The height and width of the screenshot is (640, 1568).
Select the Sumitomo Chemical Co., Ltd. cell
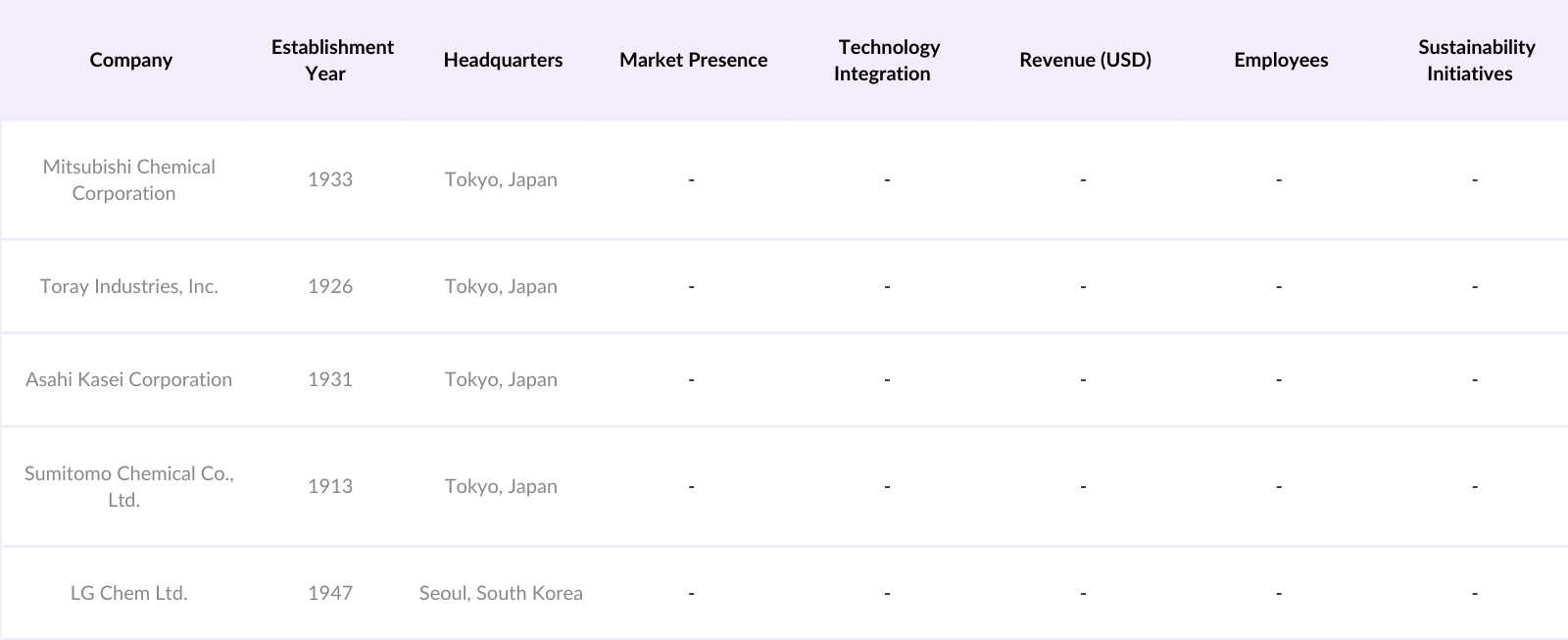[x=128, y=486]
